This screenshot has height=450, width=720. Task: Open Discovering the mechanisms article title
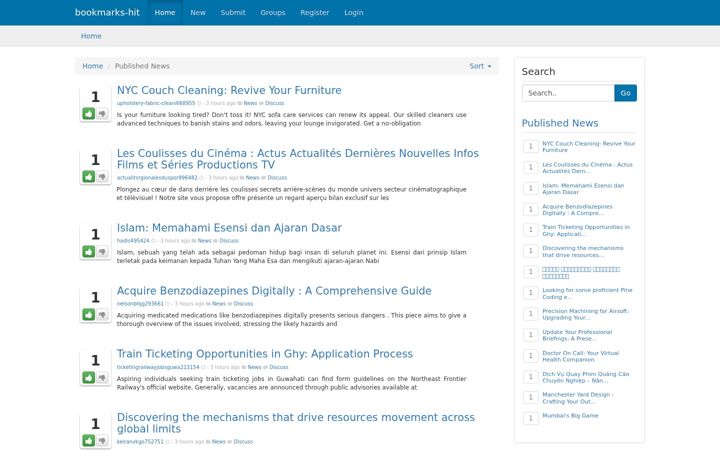[296, 423]
